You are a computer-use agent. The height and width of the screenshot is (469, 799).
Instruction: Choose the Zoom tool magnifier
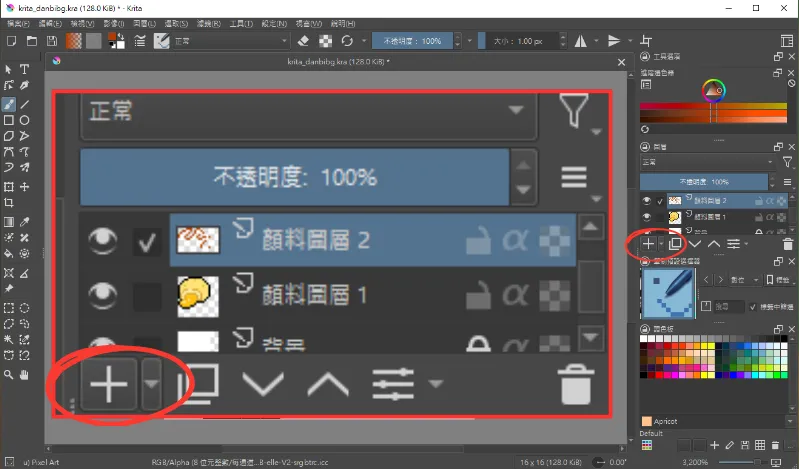(9, 375)
